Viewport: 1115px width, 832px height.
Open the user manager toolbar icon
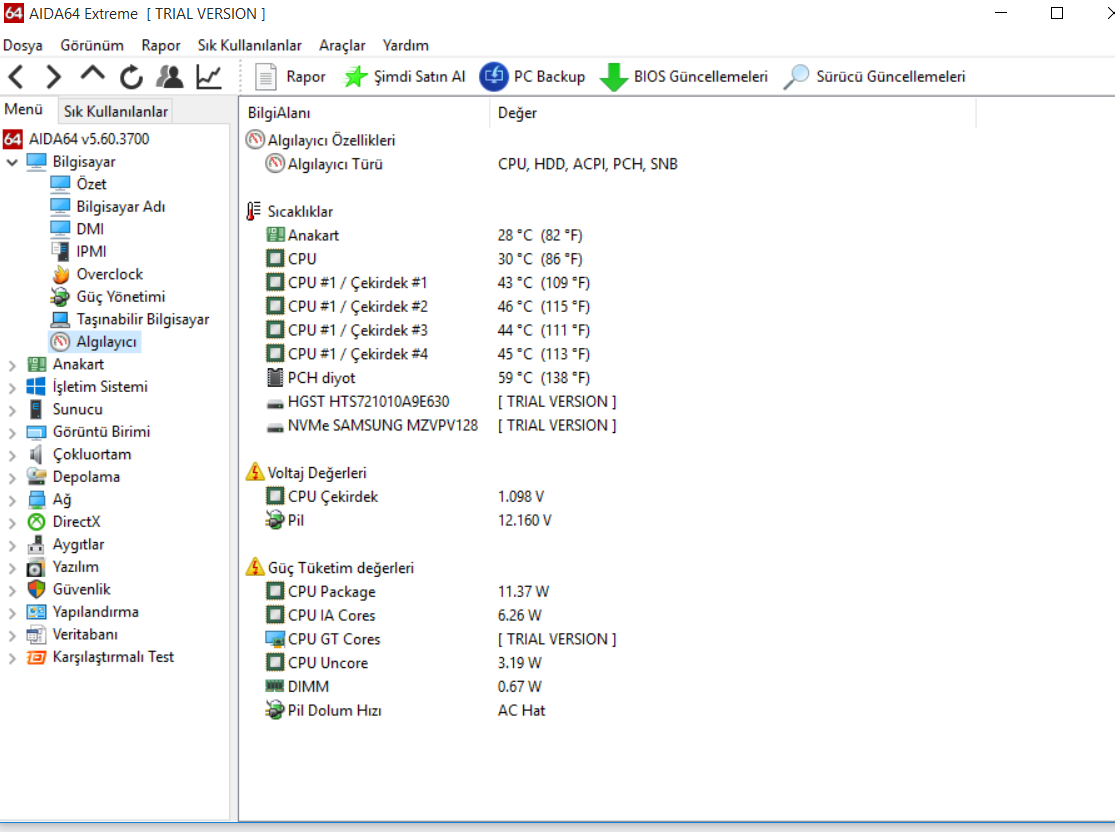point(169,76)
